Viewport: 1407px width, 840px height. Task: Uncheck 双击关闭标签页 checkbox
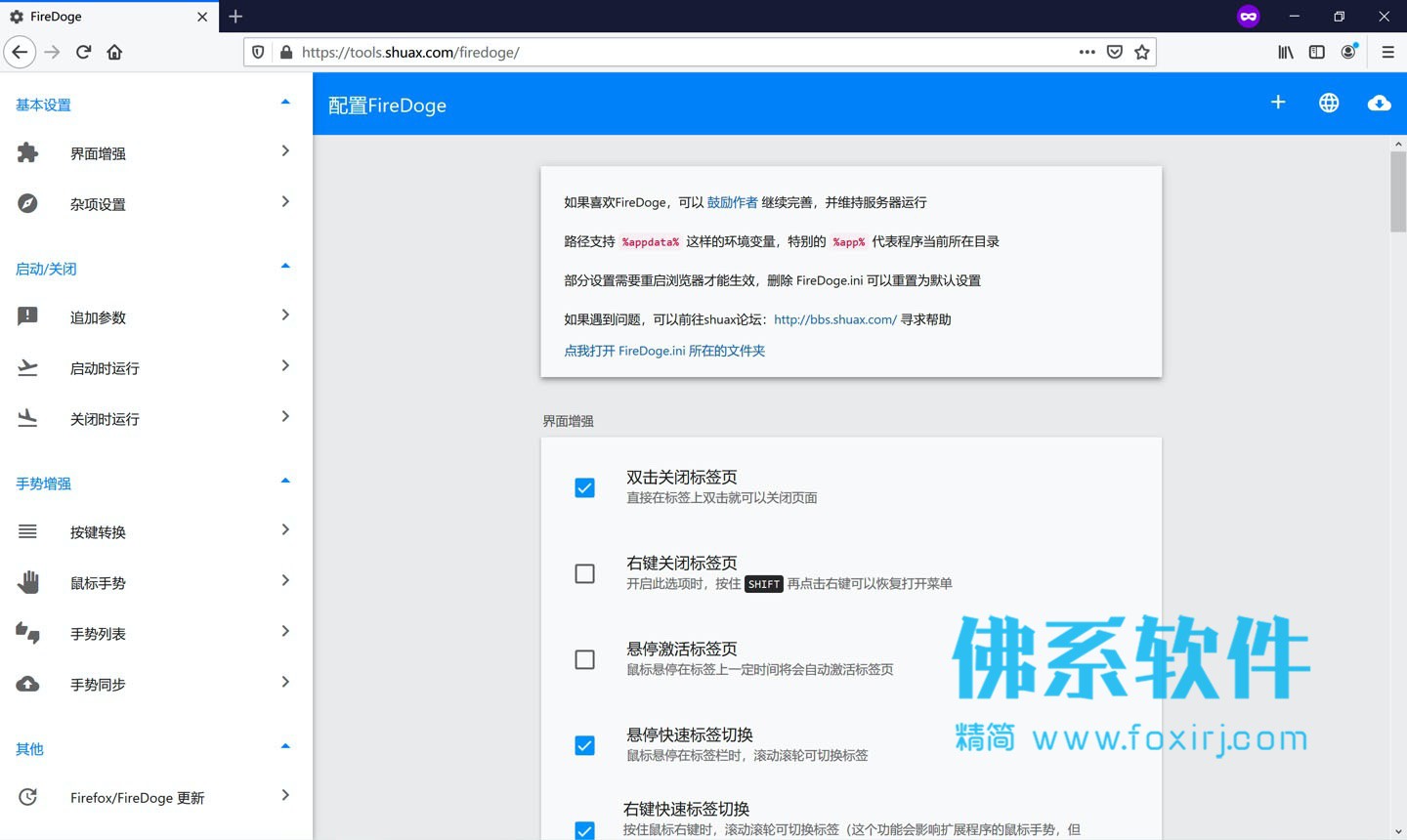(x=584, y=487)
